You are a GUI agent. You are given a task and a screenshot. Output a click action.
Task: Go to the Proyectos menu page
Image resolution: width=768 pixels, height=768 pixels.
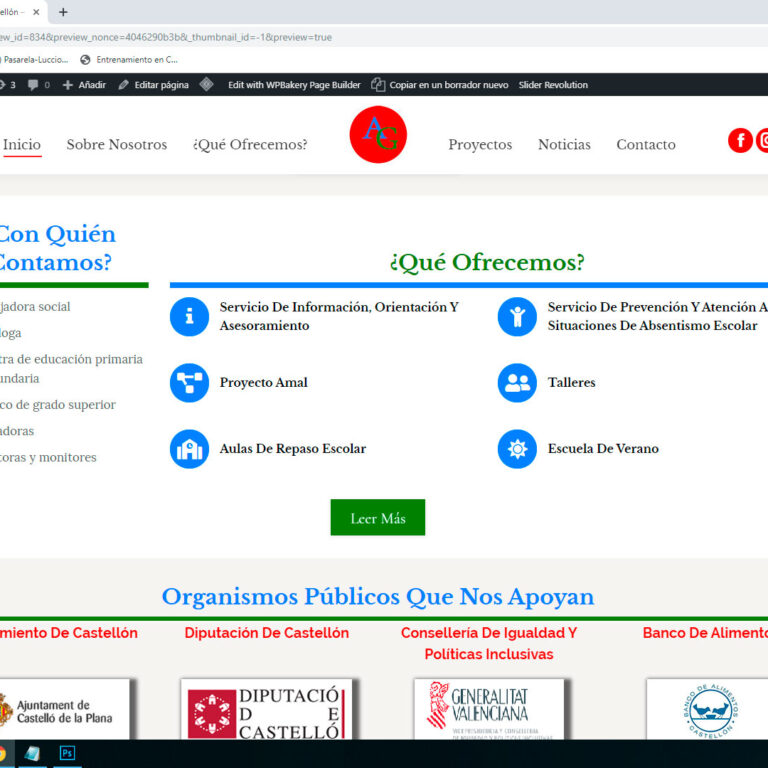pos(480,145)
